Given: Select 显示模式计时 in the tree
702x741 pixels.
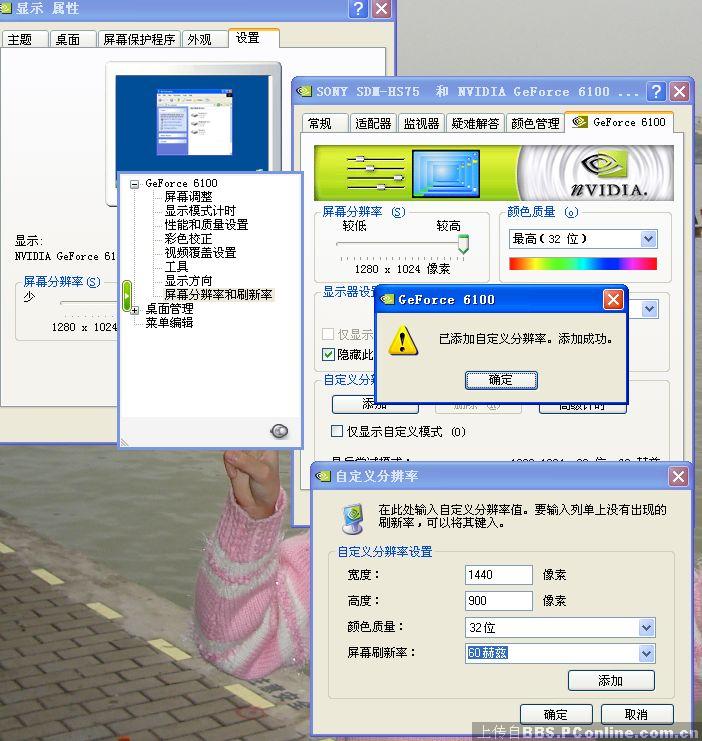Looking at the screenshot, I should tap(200, 211).
